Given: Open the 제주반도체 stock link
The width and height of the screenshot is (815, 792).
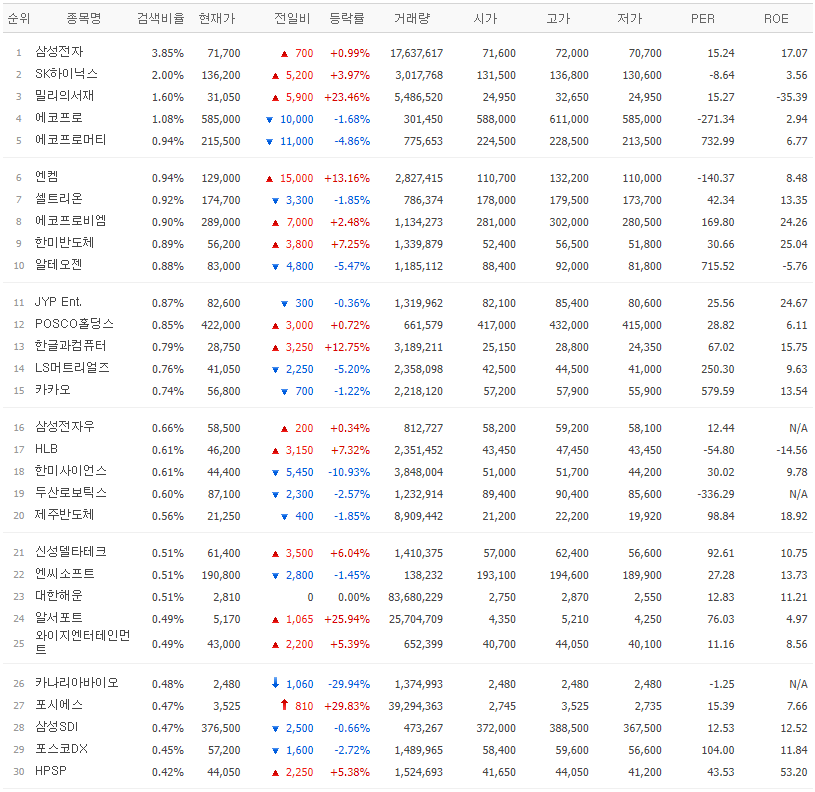Looking at the screenshot, I should 64,516.
